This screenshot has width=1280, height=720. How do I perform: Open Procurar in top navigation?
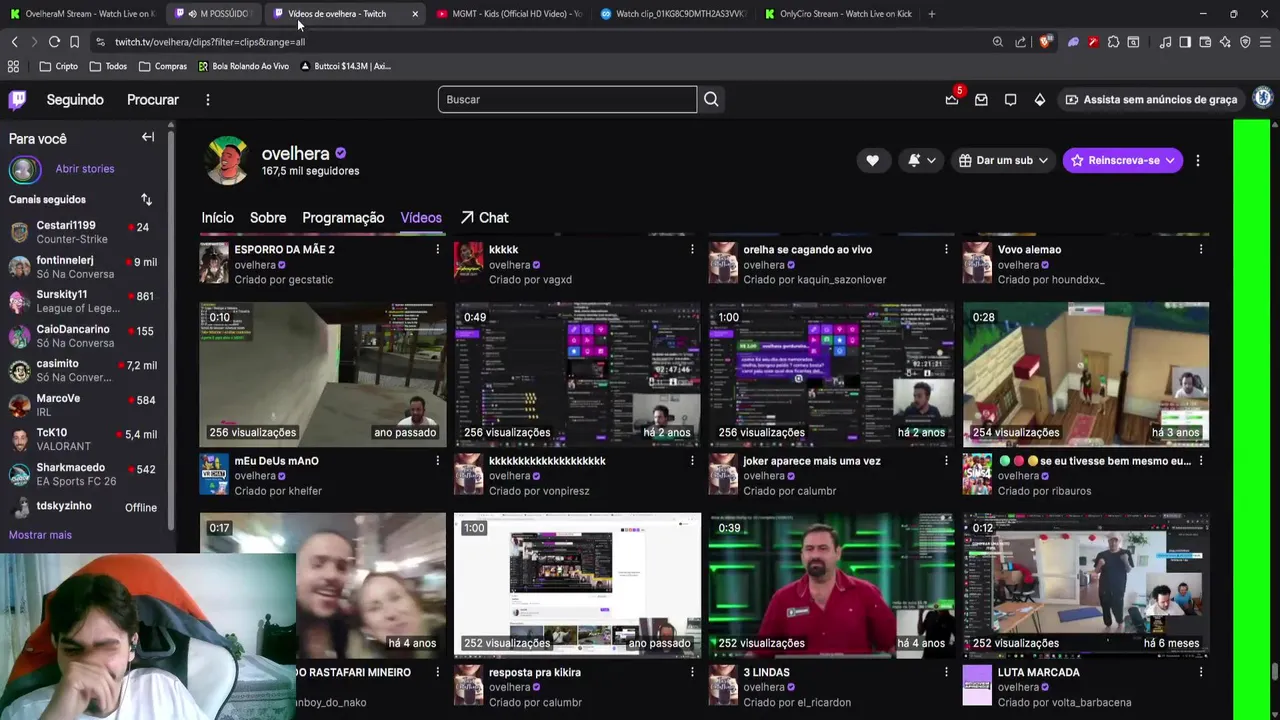point(153,100)
